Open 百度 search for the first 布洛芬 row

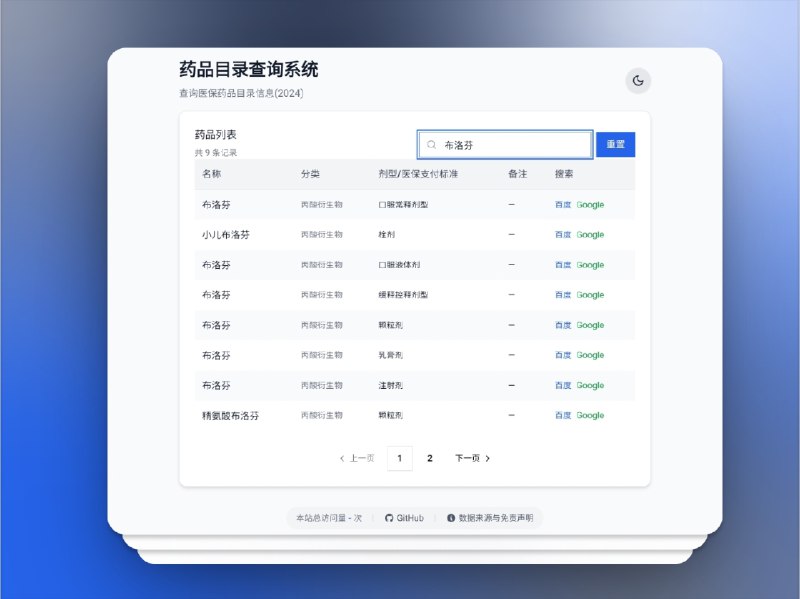[x=561, y=204]
